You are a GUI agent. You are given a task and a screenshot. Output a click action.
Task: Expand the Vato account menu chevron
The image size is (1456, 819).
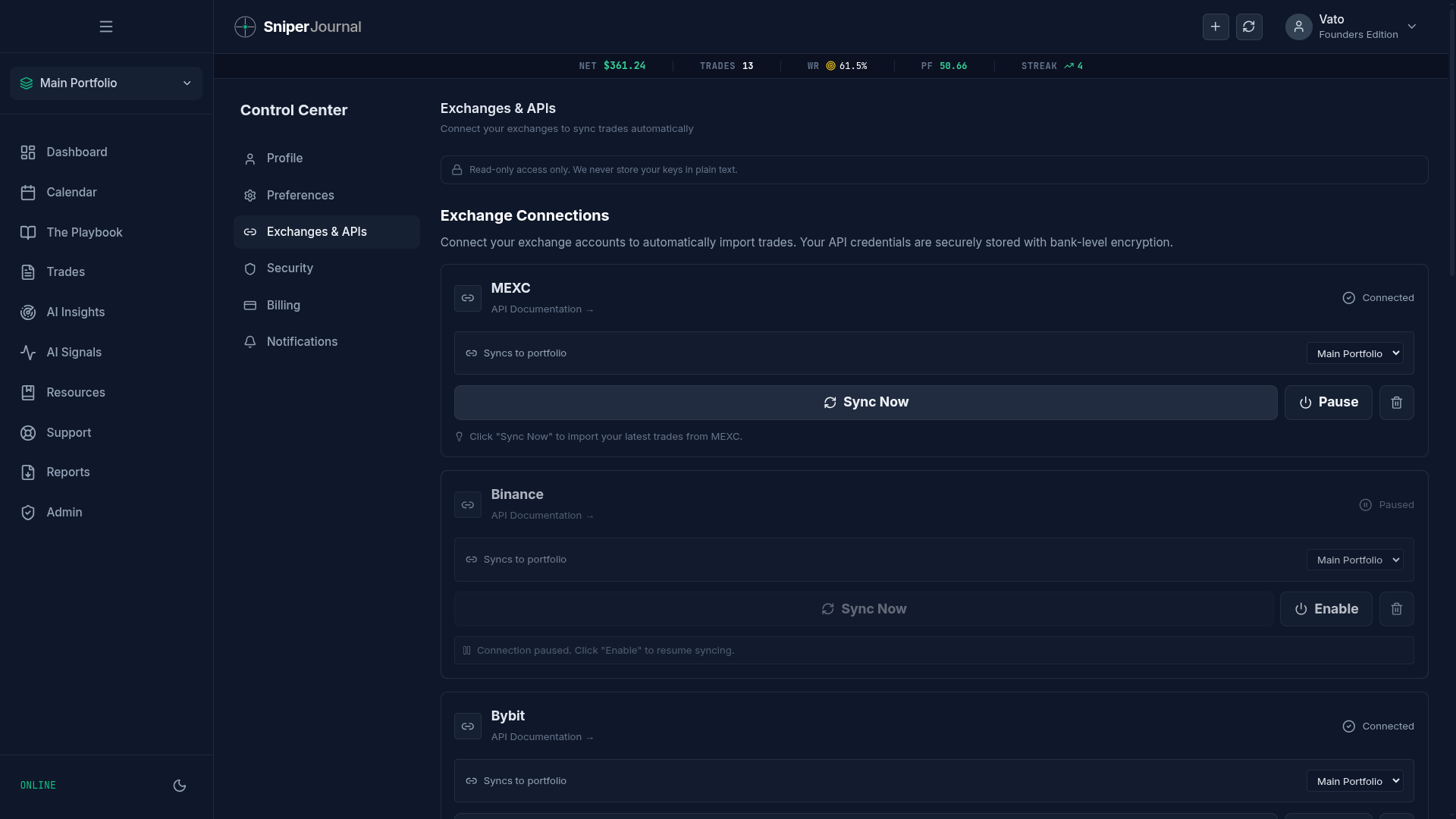coord(1412,27)
